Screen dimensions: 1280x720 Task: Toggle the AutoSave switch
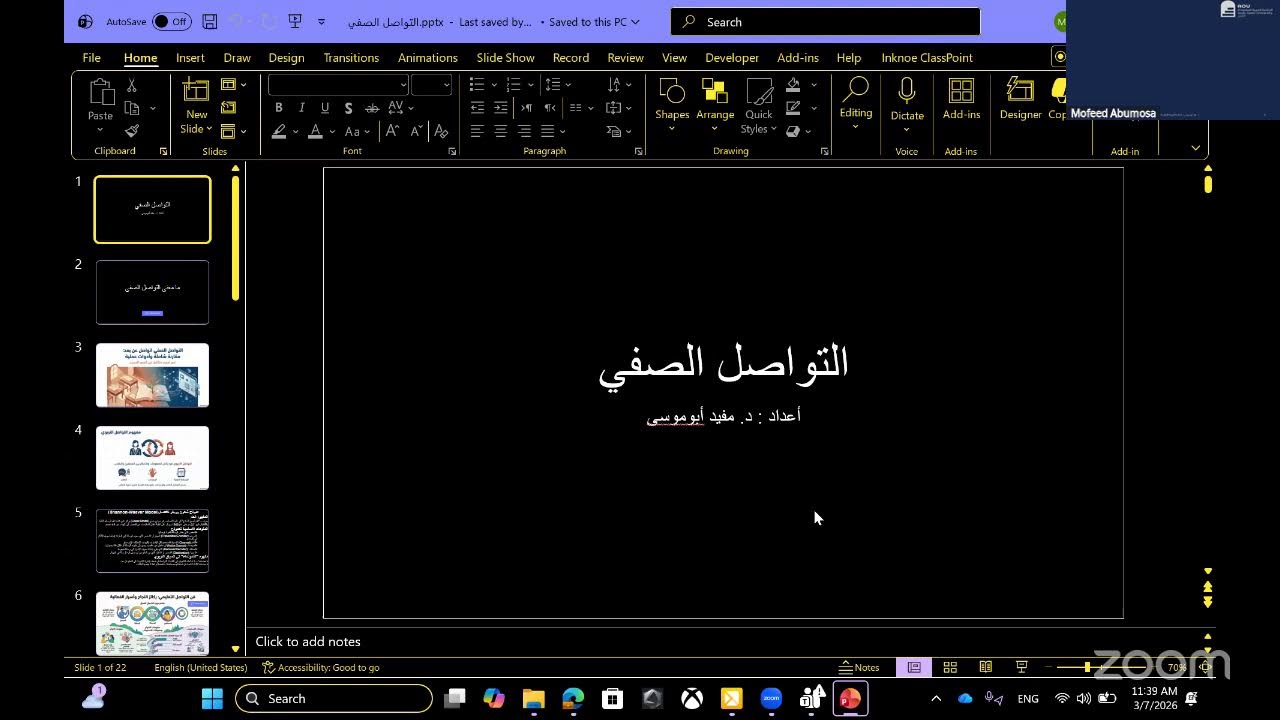172,21
